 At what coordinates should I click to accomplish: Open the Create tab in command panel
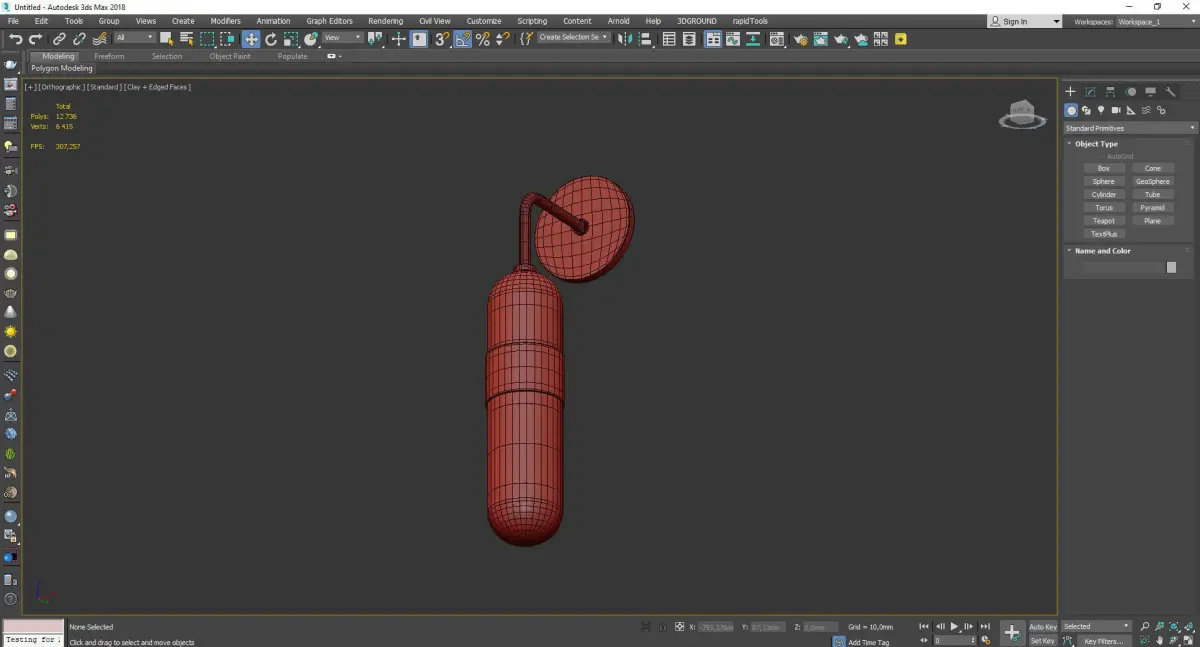(1070, 92)
